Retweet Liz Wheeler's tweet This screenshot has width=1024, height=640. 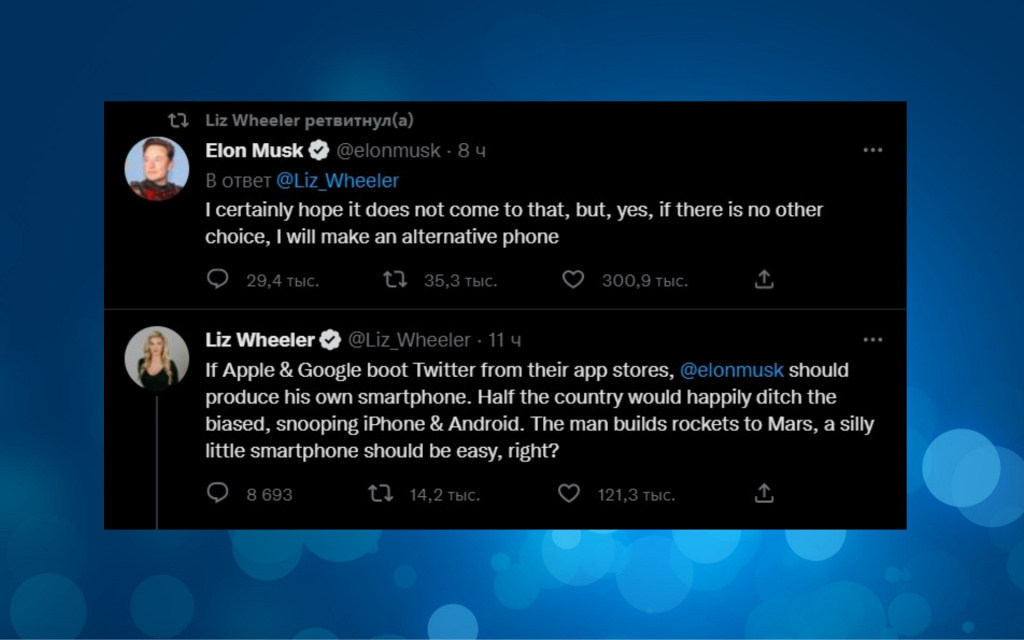381,493
